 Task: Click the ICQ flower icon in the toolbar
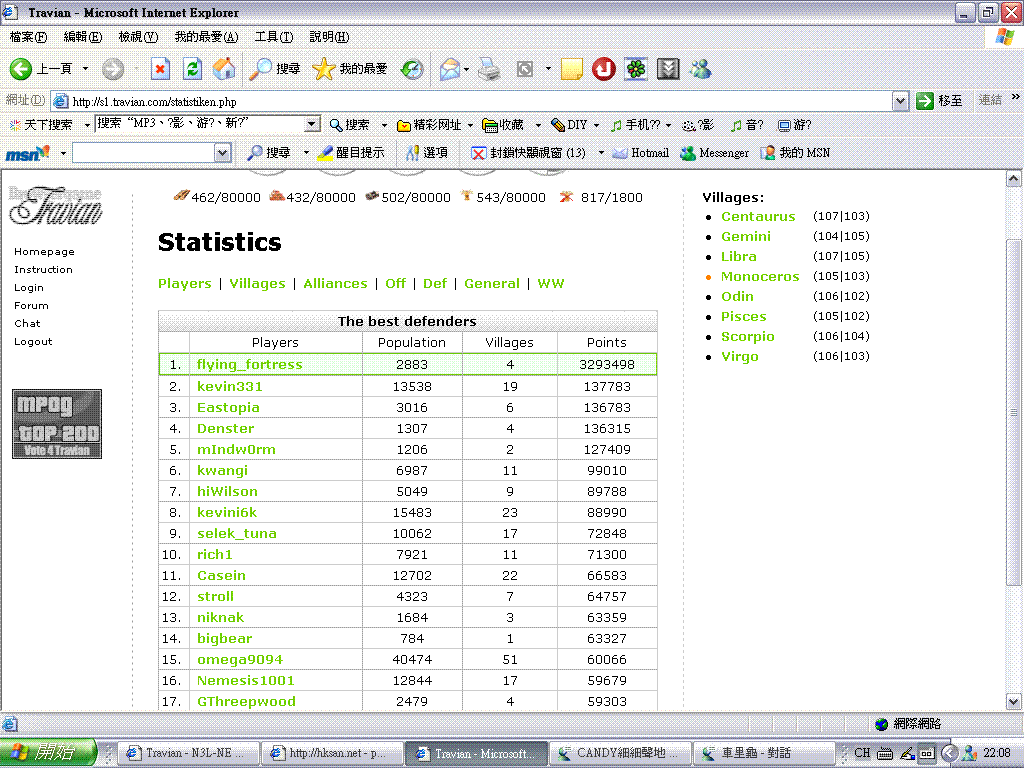click(636, 69)
